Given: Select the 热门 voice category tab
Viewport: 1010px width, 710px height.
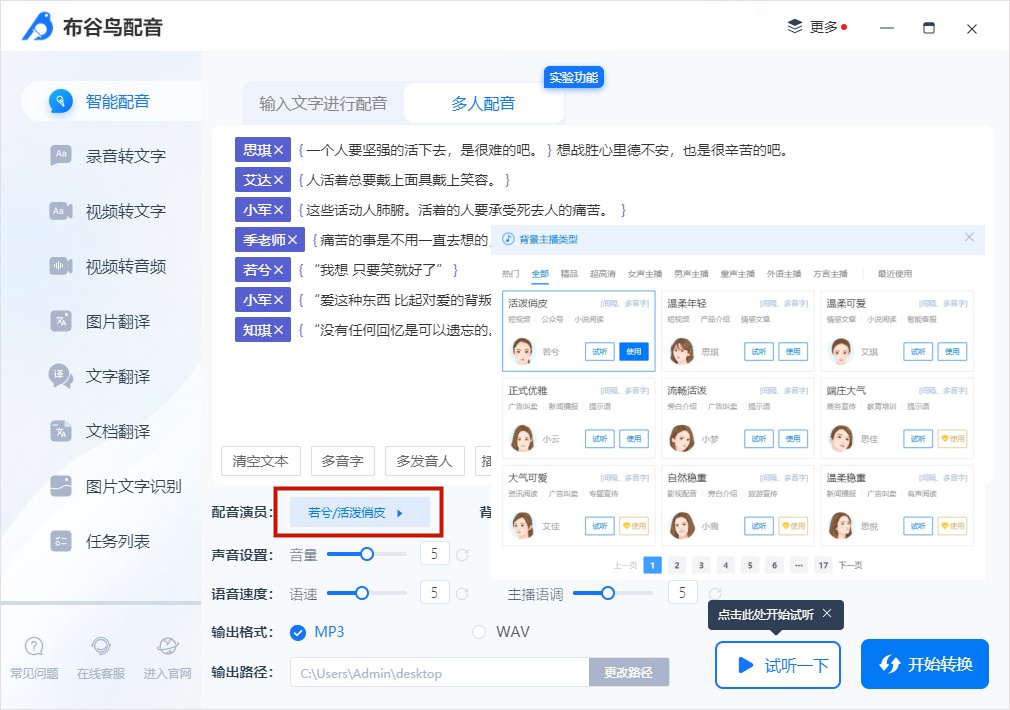Looking at the screenshot, I should (510, 274).
